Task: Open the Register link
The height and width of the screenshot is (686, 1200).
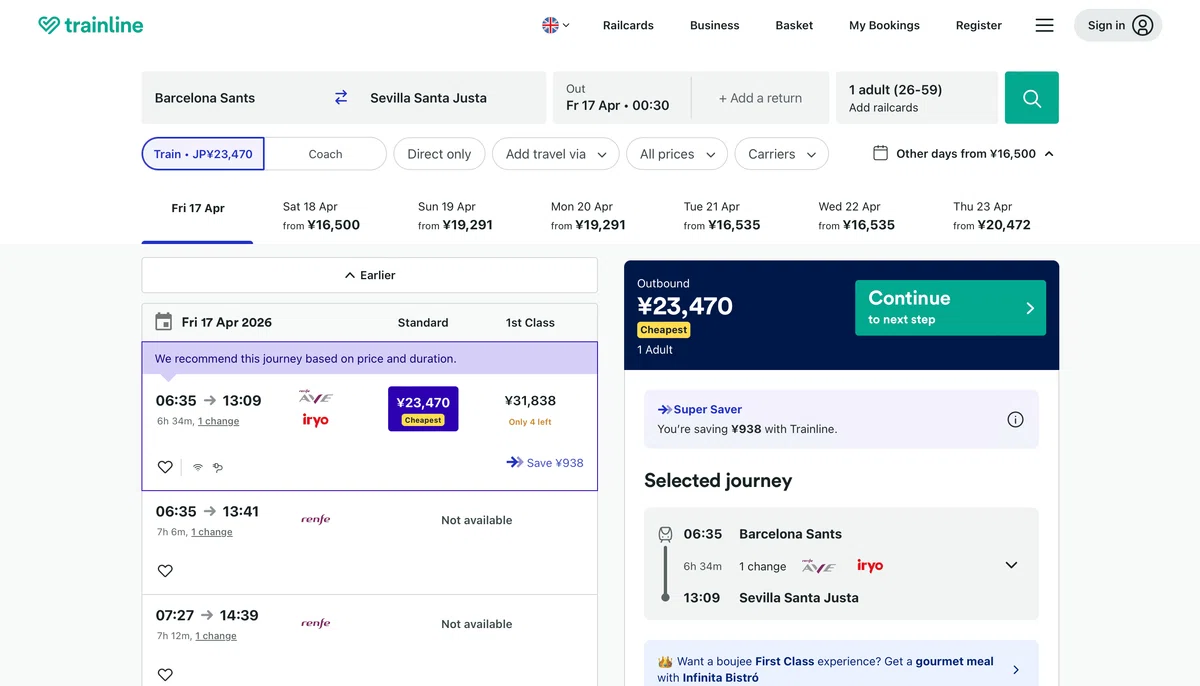Action: pos(979,25)
